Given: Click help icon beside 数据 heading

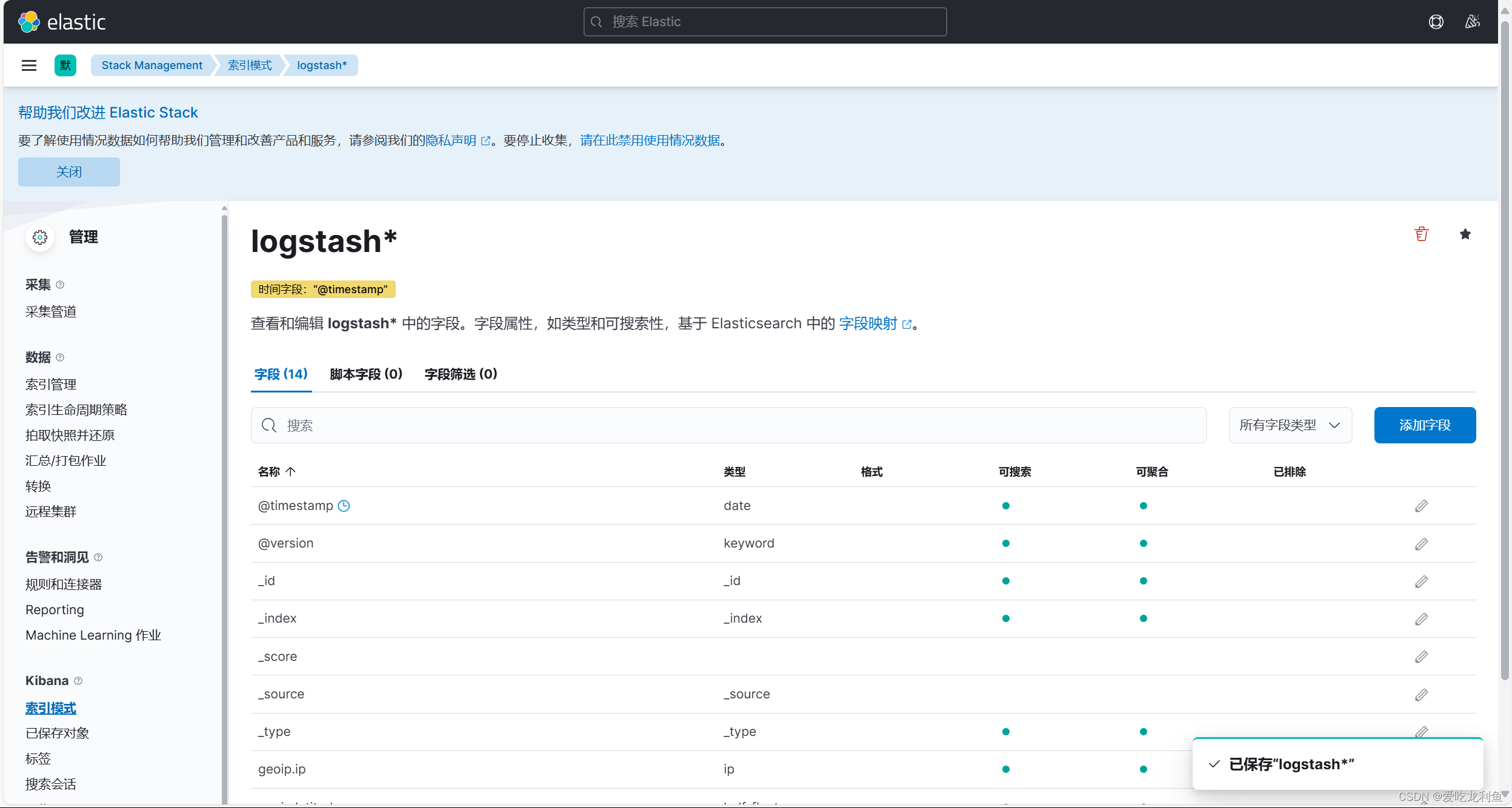Looking at the screenshot, I should tap(60, 357).
